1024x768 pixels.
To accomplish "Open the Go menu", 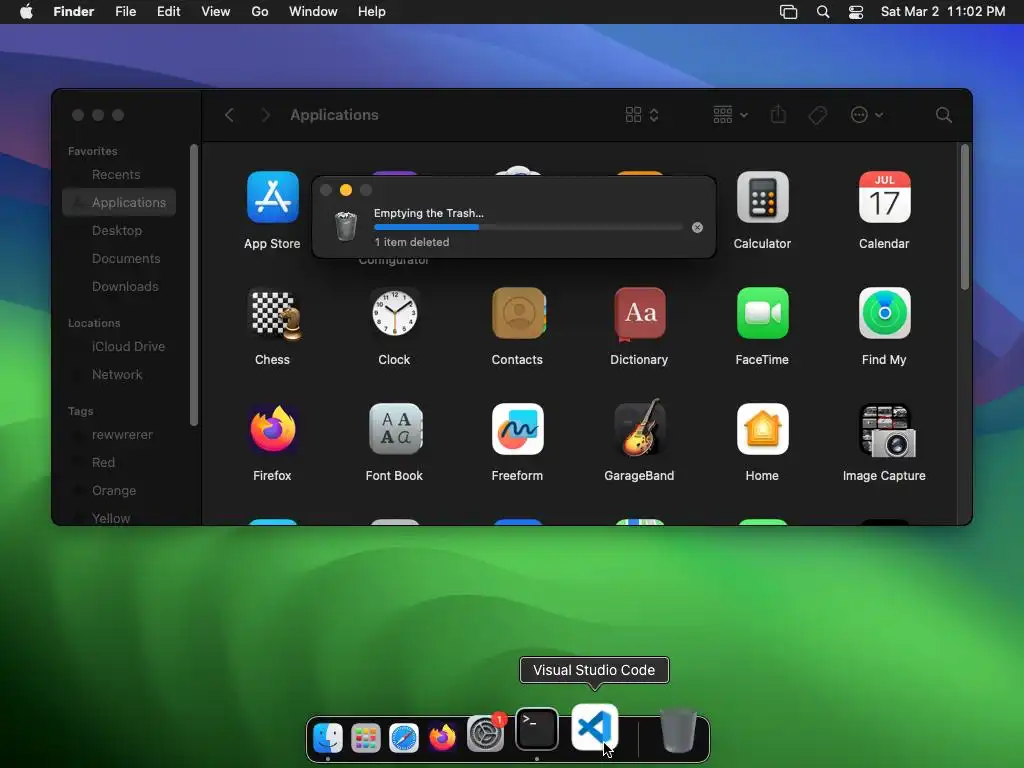I will point(260,12).
